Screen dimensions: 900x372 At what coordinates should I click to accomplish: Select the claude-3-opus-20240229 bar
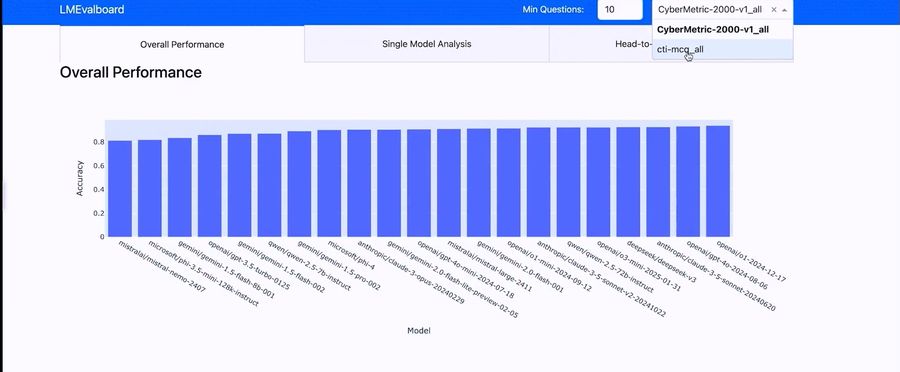(359, 183)
